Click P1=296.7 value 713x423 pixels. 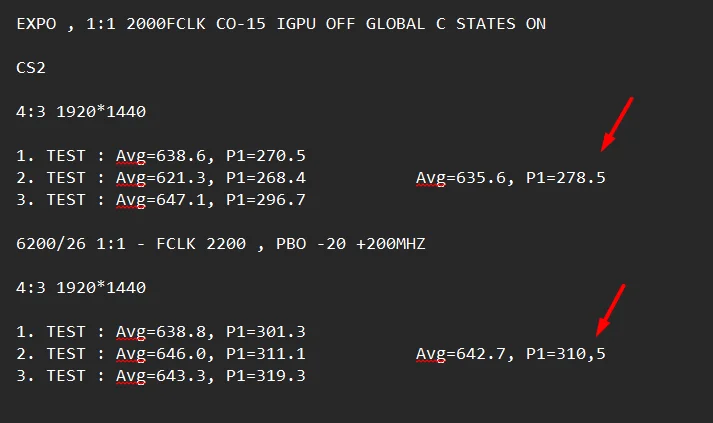[266, 200]
